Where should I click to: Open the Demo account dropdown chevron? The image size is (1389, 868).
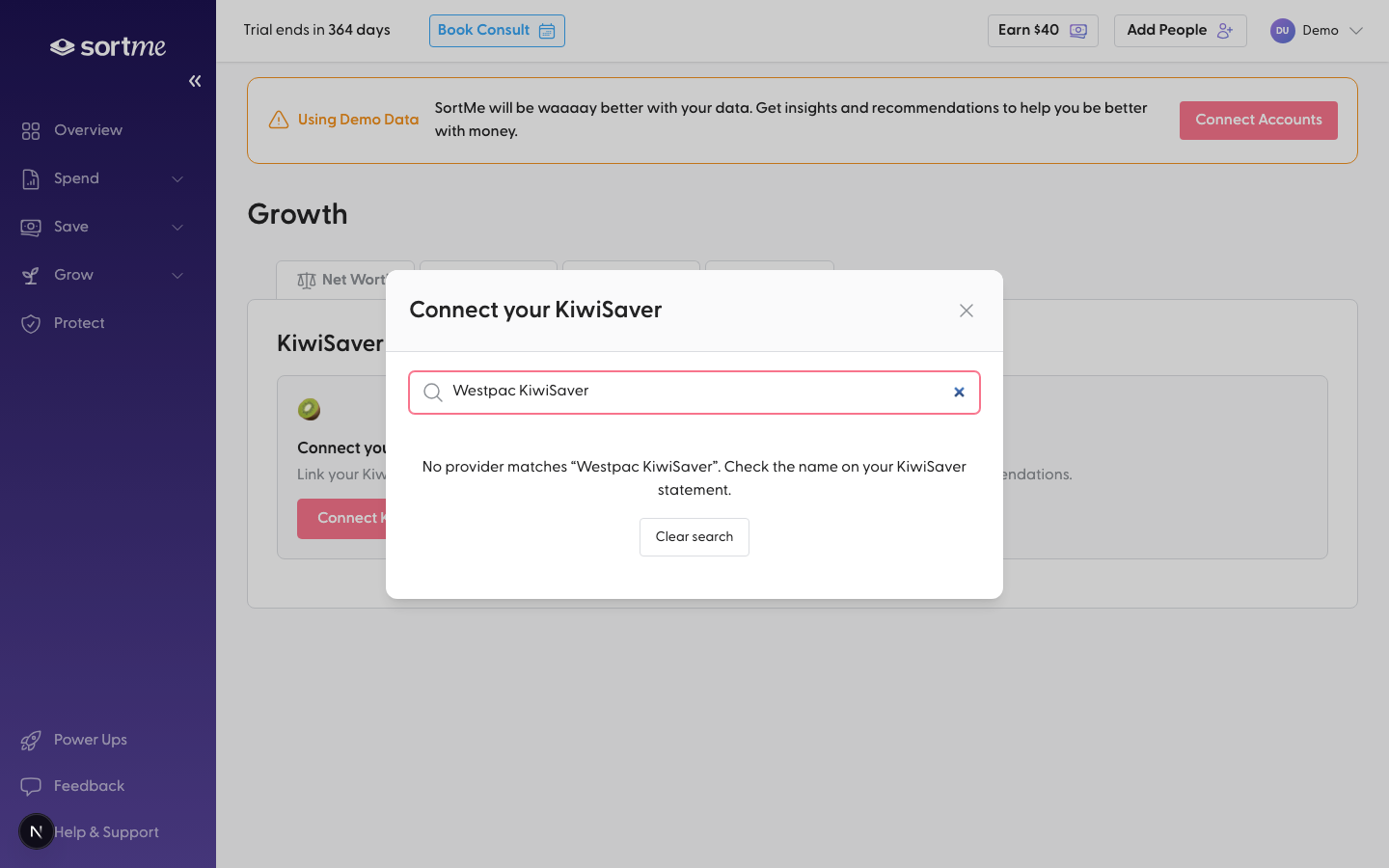[x=1356, y=31]
